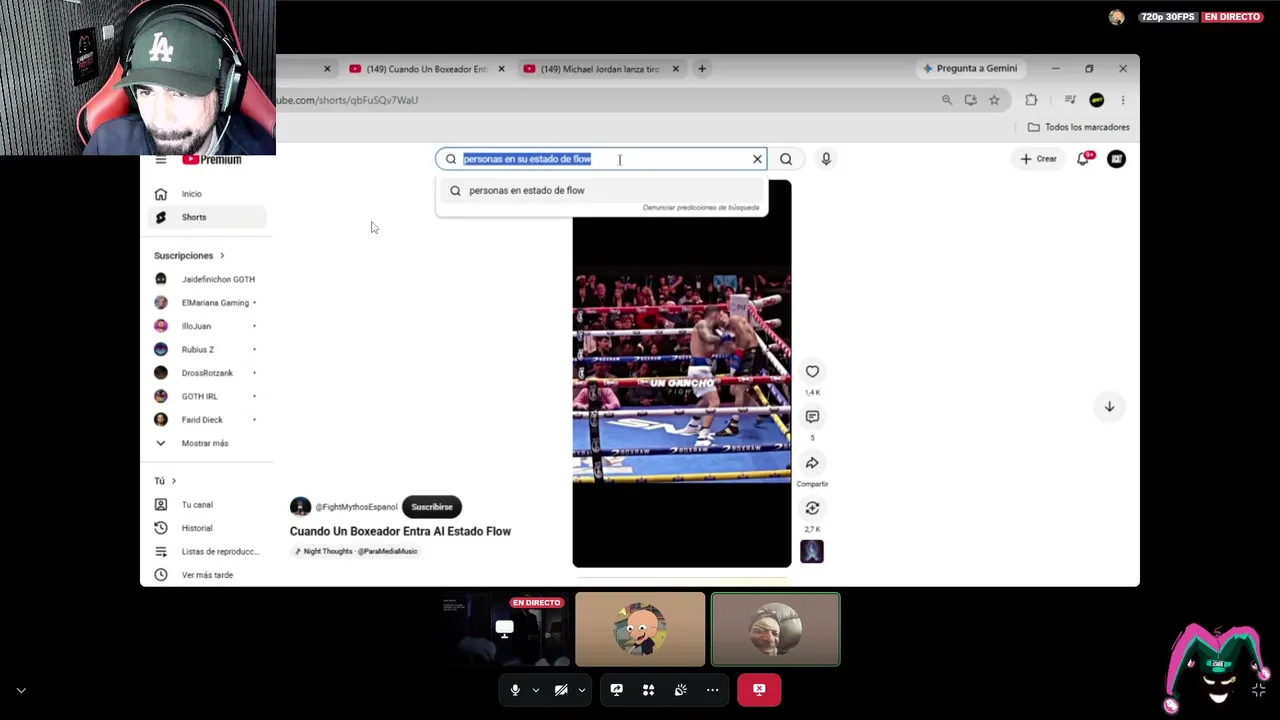Install app icon in address bar
This screenshot has width=1280, height=720.
[x=970, y=100]
